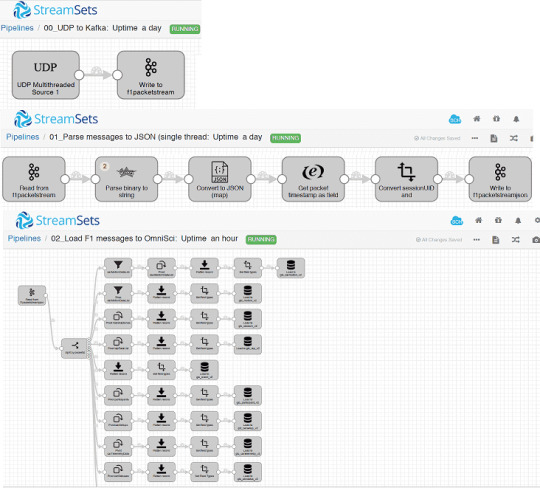Open package manager icon in 01_Parse pipeline header
Viewport: 540px width, 488px height.
tap(496, 119)
